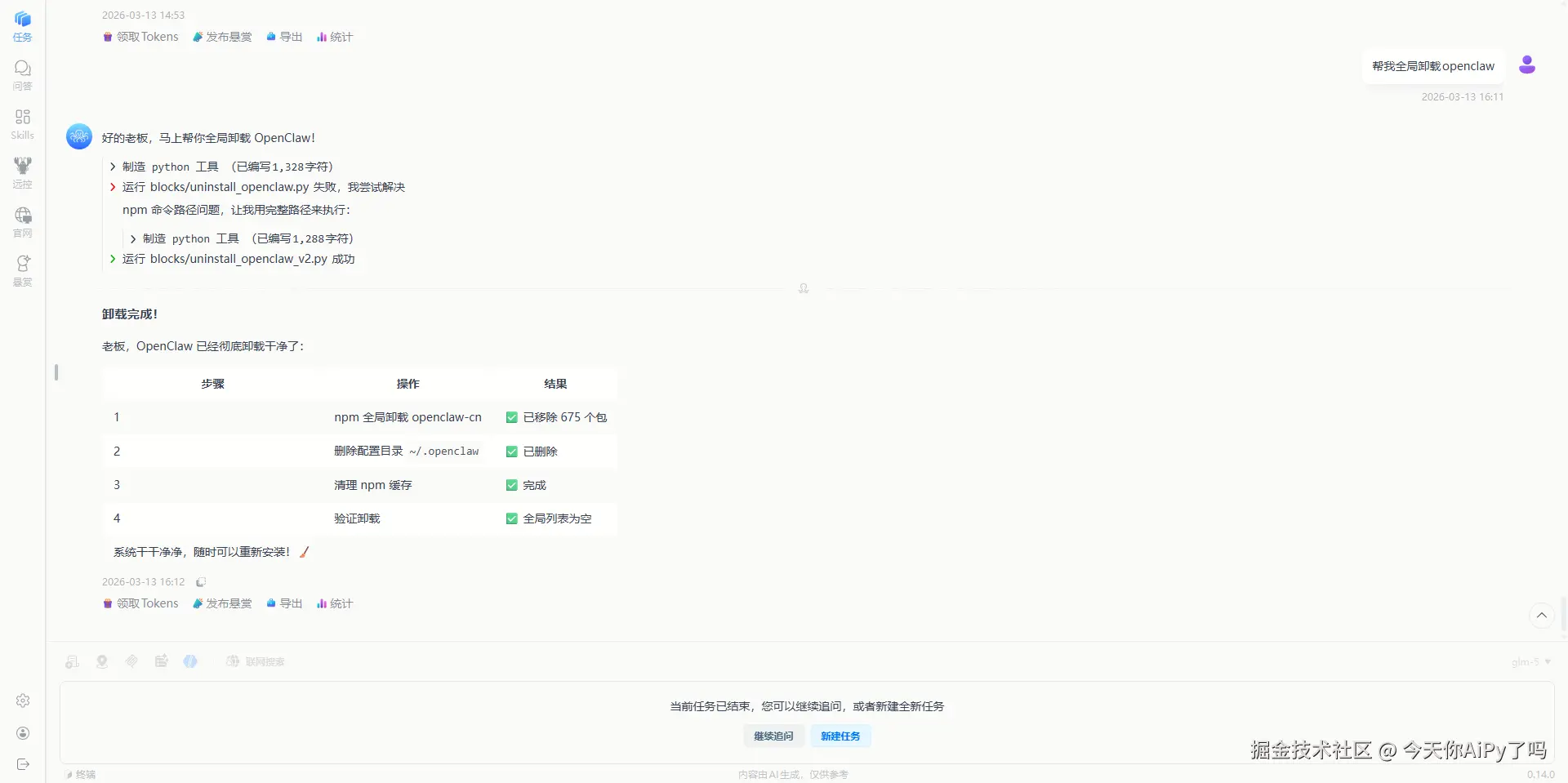The height and width of the screenshot is (783, 1568).
Task: Click the result cell 全局列表为空
Action: click(x=555, y=518)
